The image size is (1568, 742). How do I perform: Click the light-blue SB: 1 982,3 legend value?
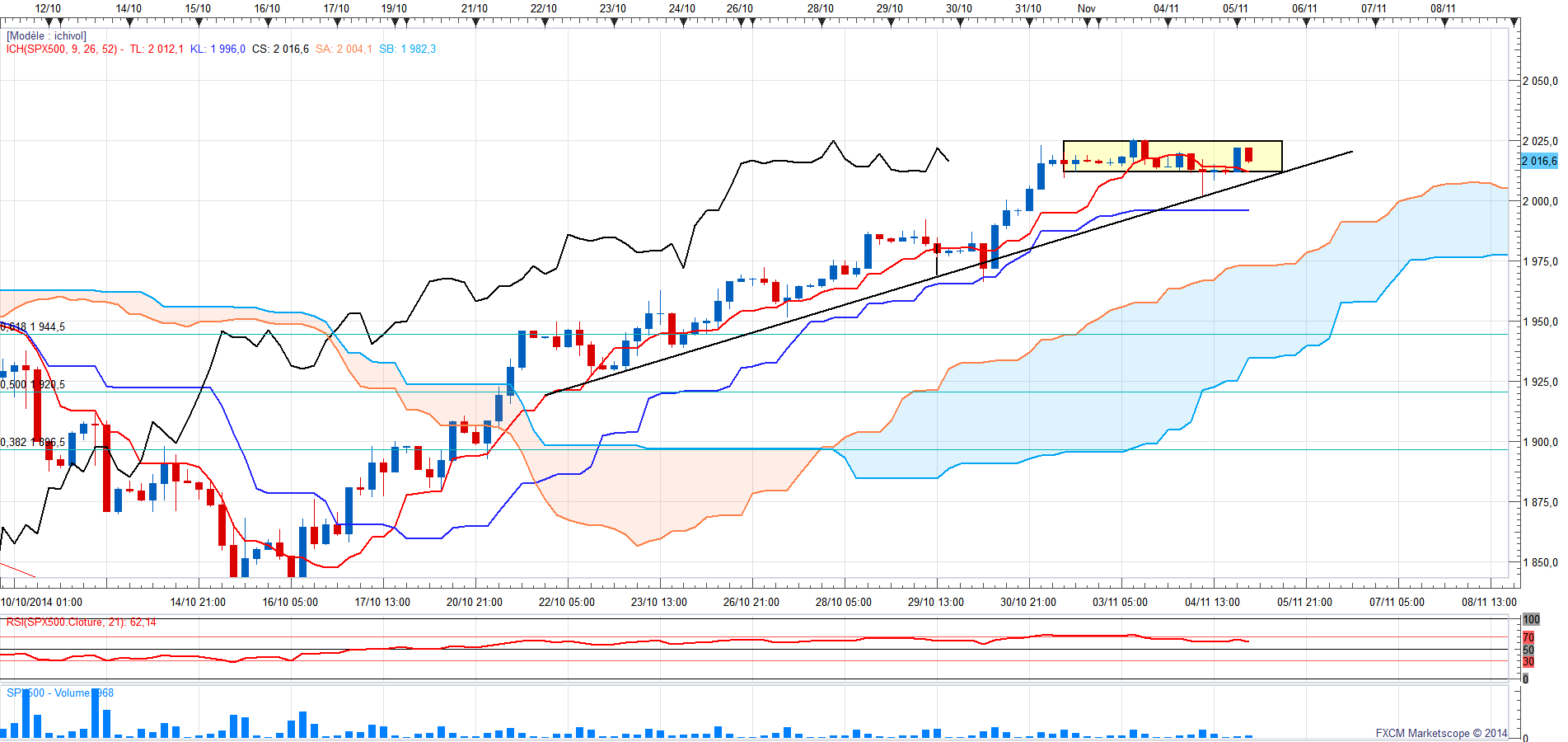[x=407, y=49]
